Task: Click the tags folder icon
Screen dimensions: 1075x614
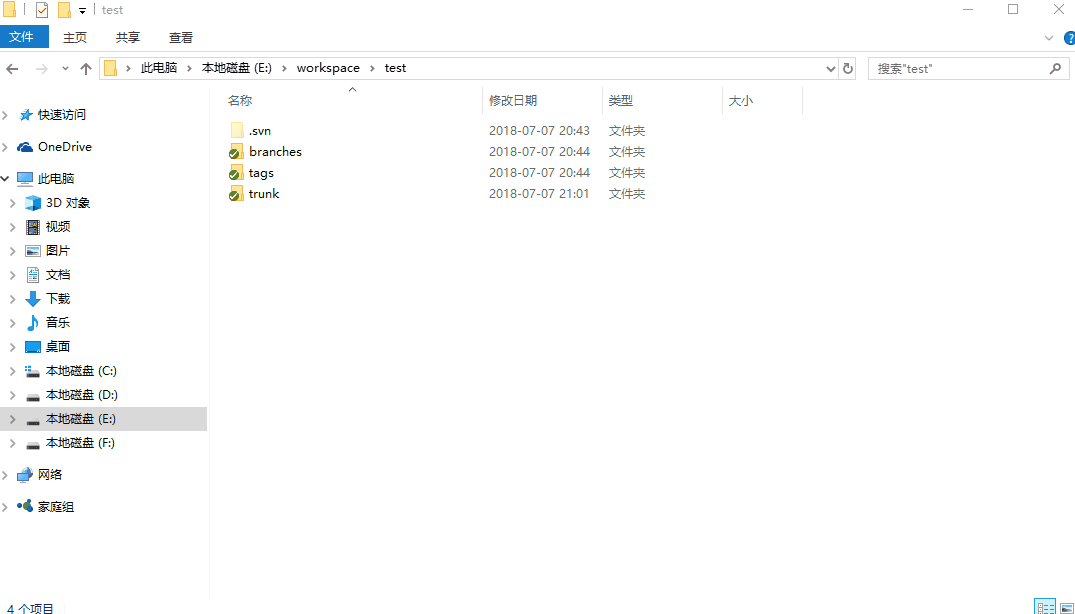Action: click(236, 173)
